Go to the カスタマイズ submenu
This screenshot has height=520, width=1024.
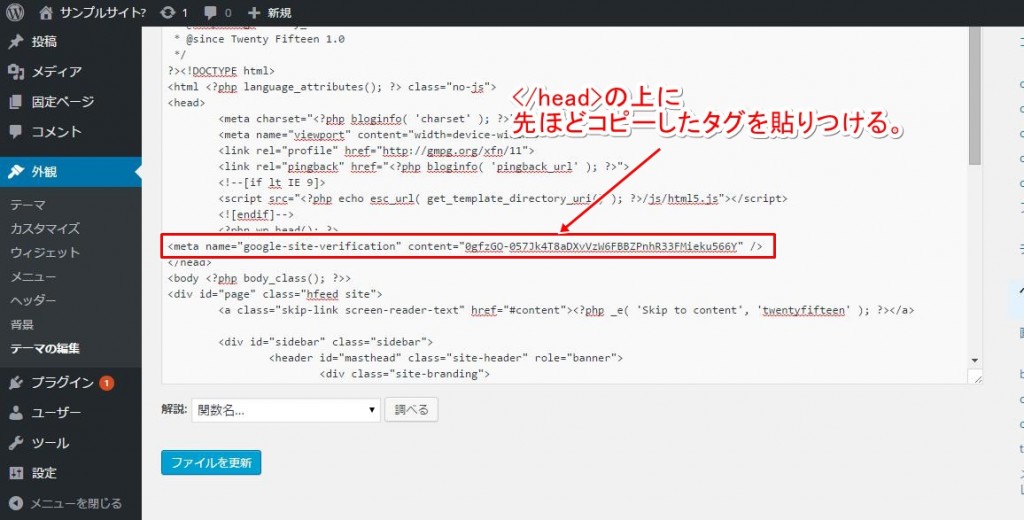pyautogui.click(x=45, y=229)
